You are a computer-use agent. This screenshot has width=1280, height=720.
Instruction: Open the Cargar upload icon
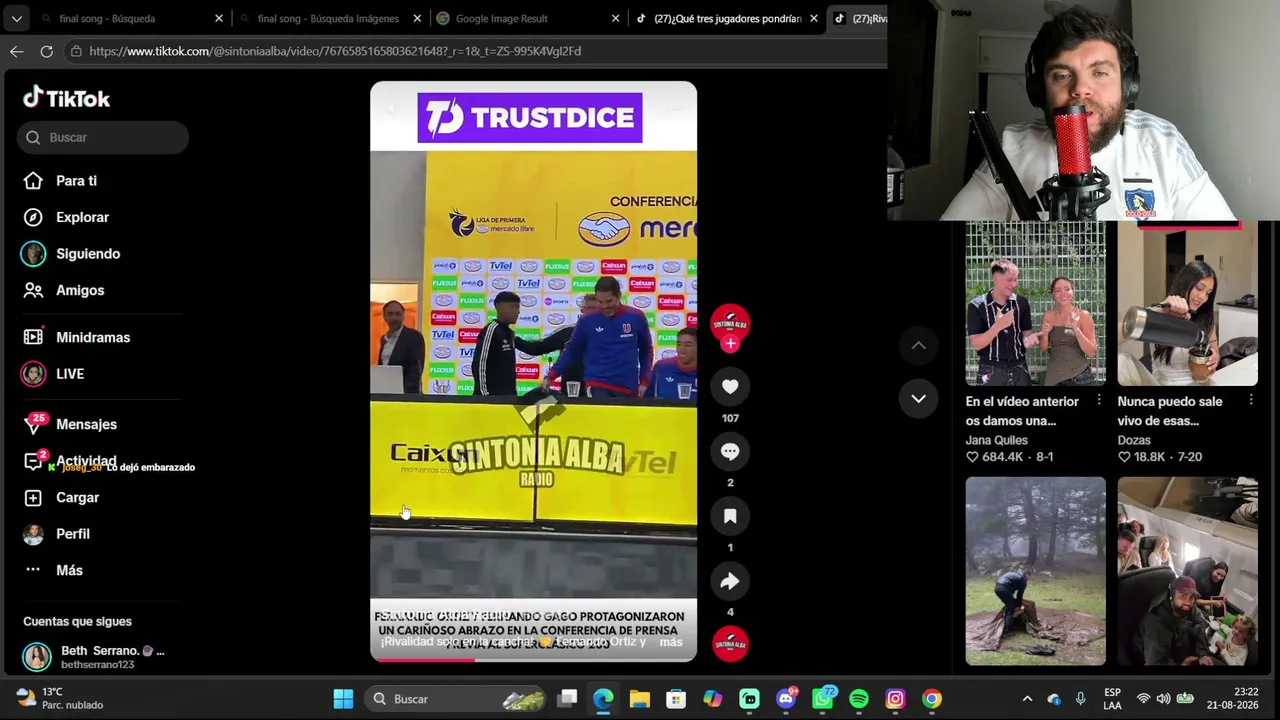33,497
